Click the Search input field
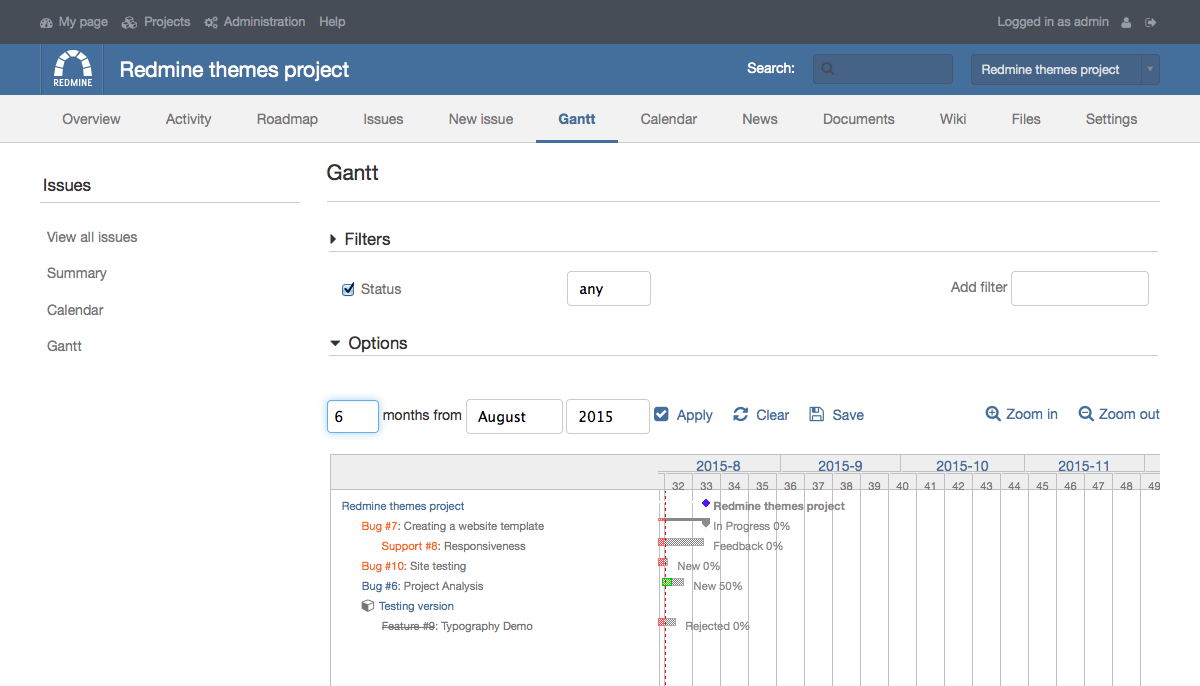Image resolution: width=1200 pixels, height=686 pixels. [x=883, y=69]
